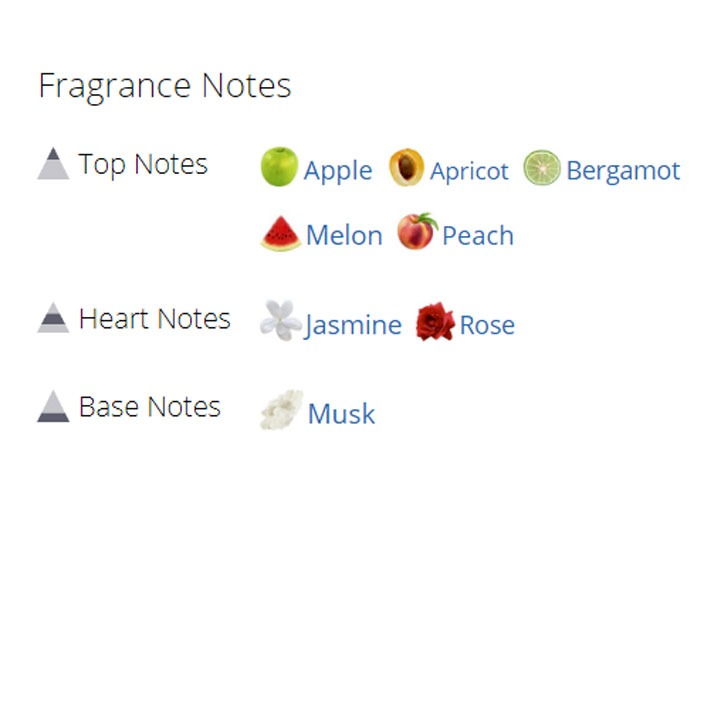This screenshot has width=720, height=720.
Task: Click the Base Notes pyramid icon
Action: point(53,406)
